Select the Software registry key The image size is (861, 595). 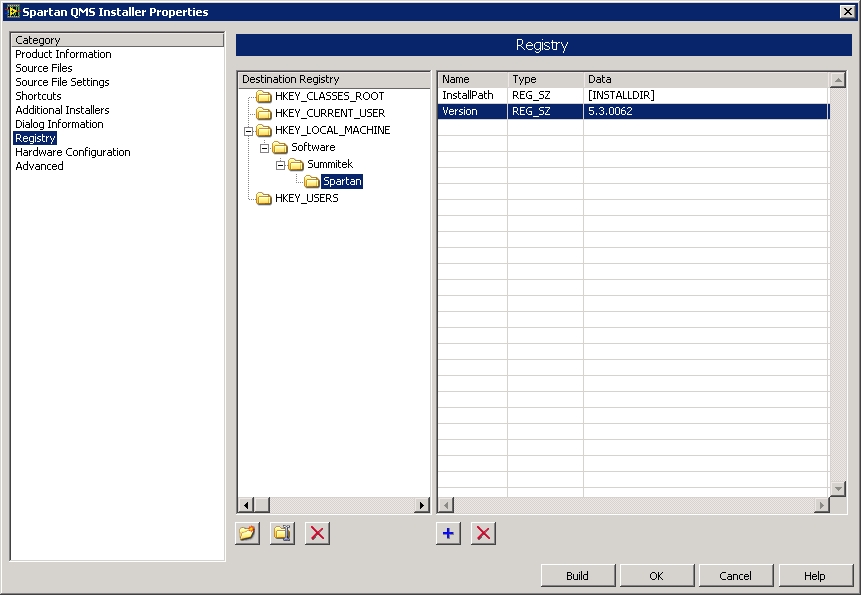point(313,148)
